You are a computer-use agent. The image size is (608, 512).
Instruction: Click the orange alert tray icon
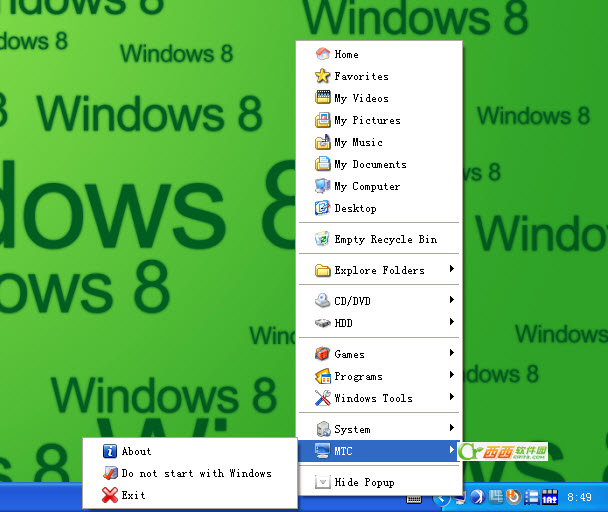coord(513,496)
